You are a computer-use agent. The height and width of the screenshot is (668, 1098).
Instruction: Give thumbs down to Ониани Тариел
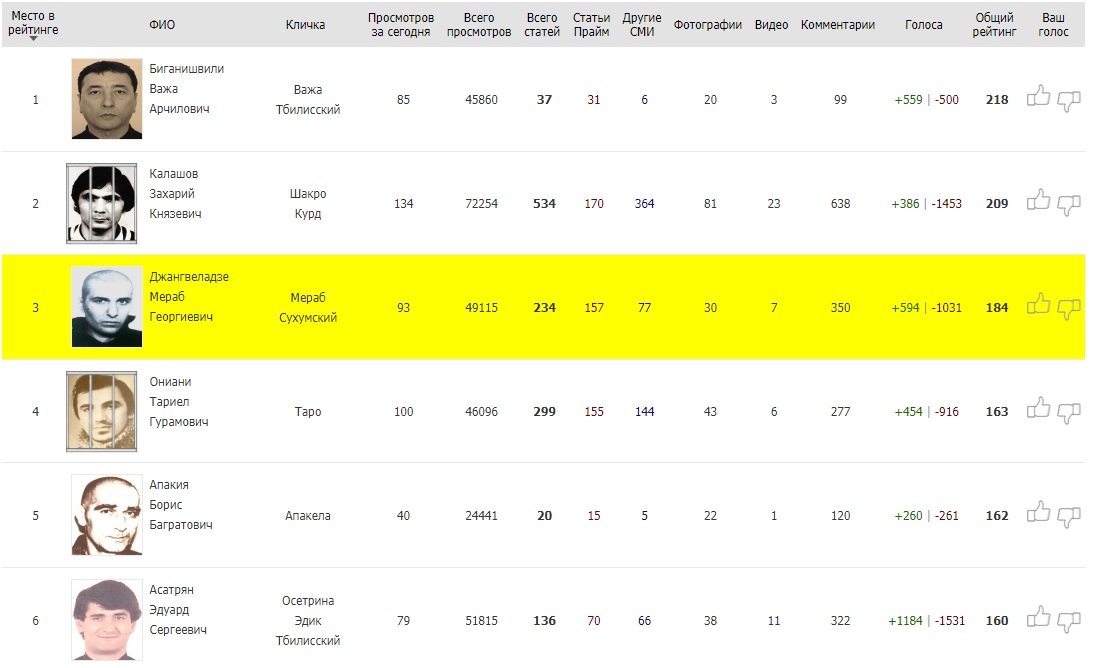pyautogui.click(x=1069, y=413)
